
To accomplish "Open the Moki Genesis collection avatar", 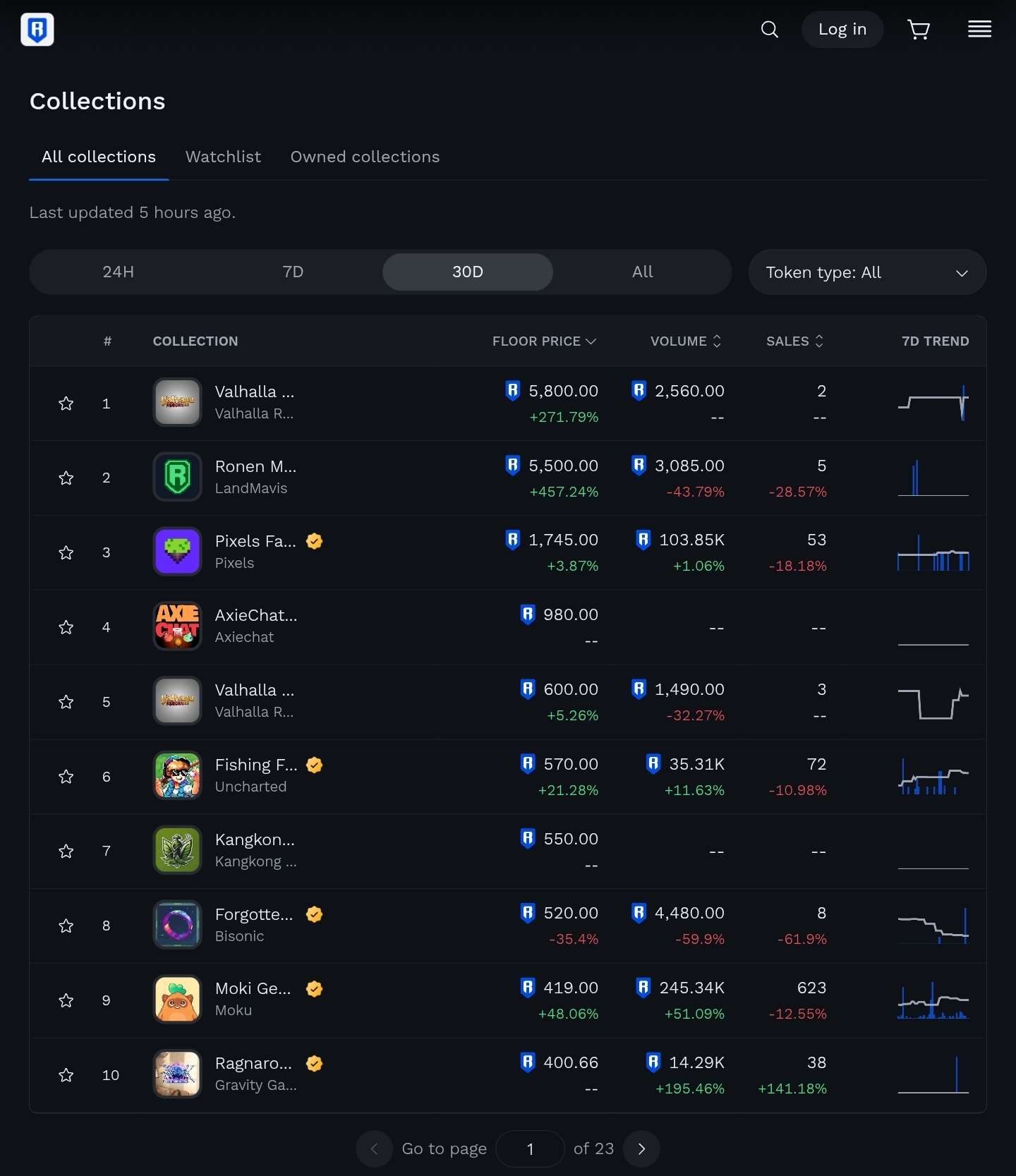I will click(x=178, y=1000).
